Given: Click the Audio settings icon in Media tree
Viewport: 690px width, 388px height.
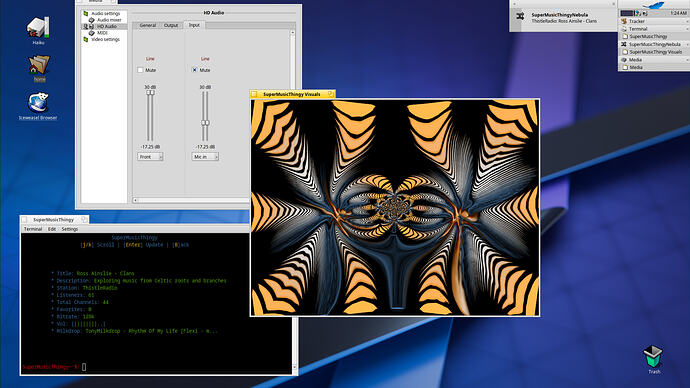Looking at the screenshot, I should [86, 14].
